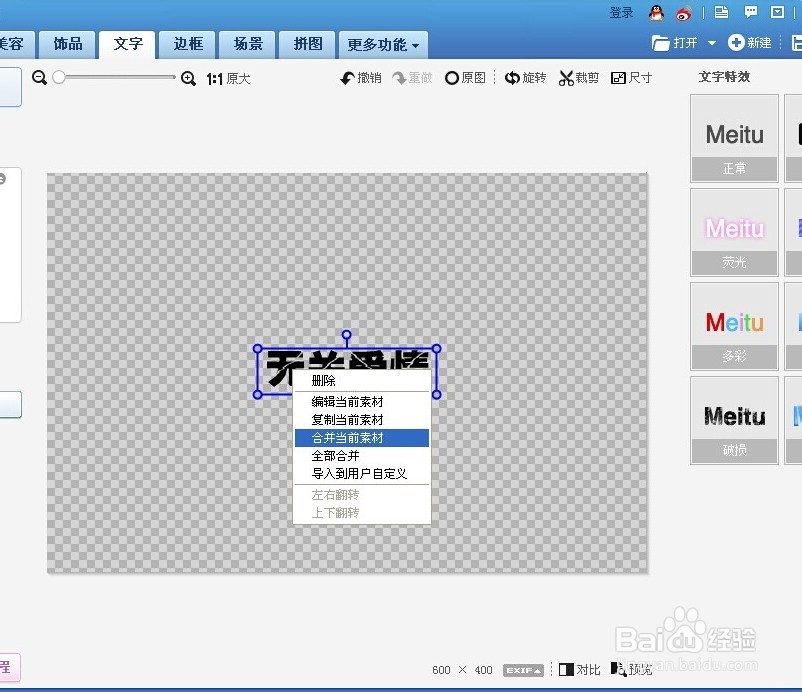Choose 编辑当前素材 from context menu
Image resolution: width=802 pixels, height=692 pixels.
[362, 401]
